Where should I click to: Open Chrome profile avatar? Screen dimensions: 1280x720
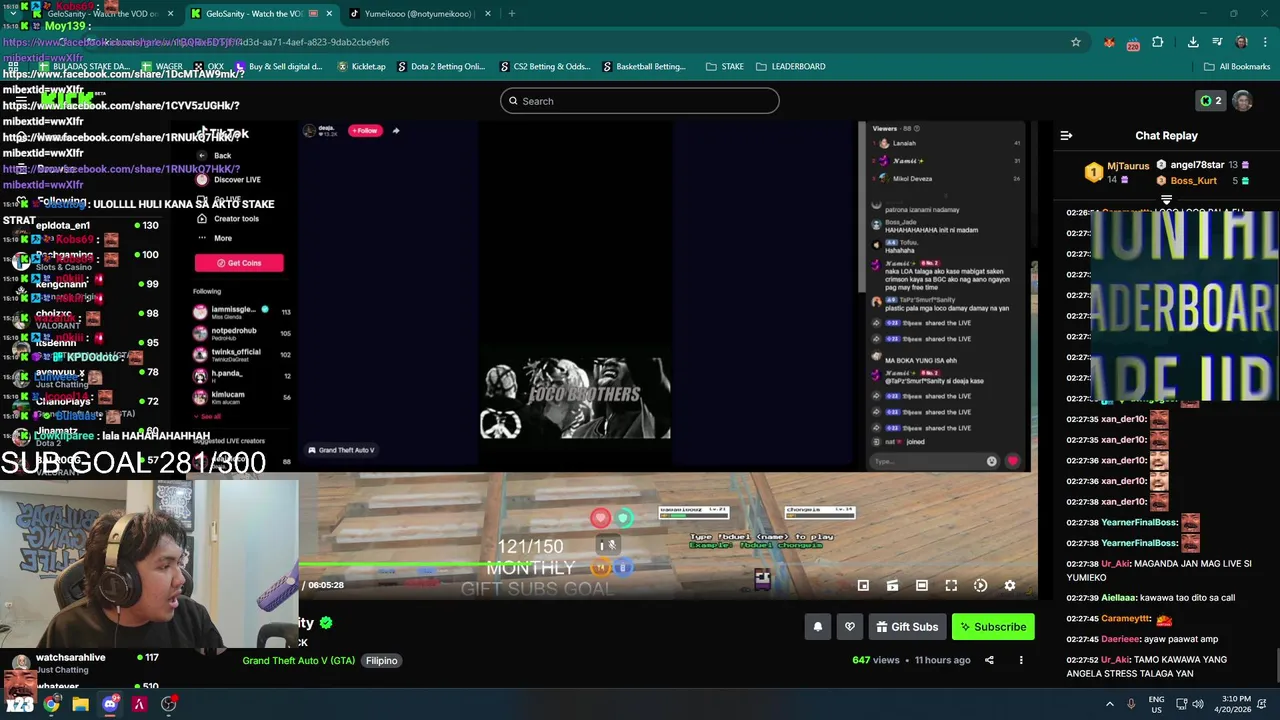1241,42
